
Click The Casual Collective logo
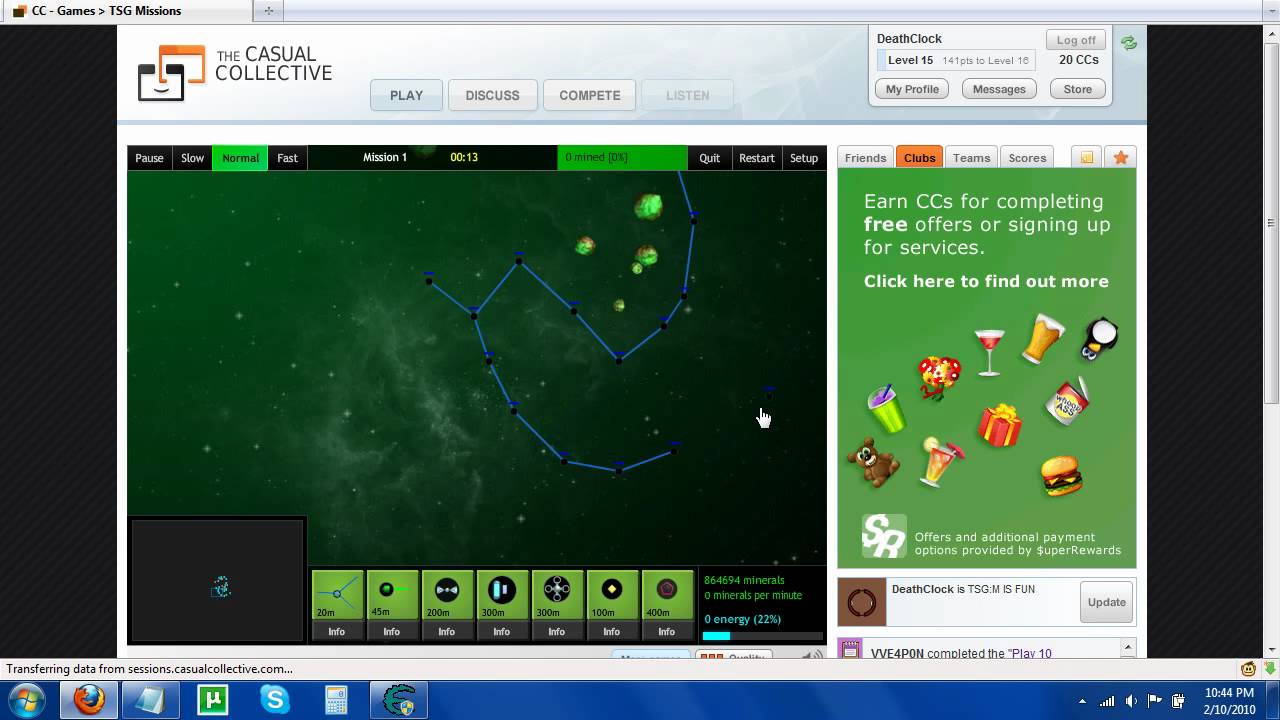235,72
